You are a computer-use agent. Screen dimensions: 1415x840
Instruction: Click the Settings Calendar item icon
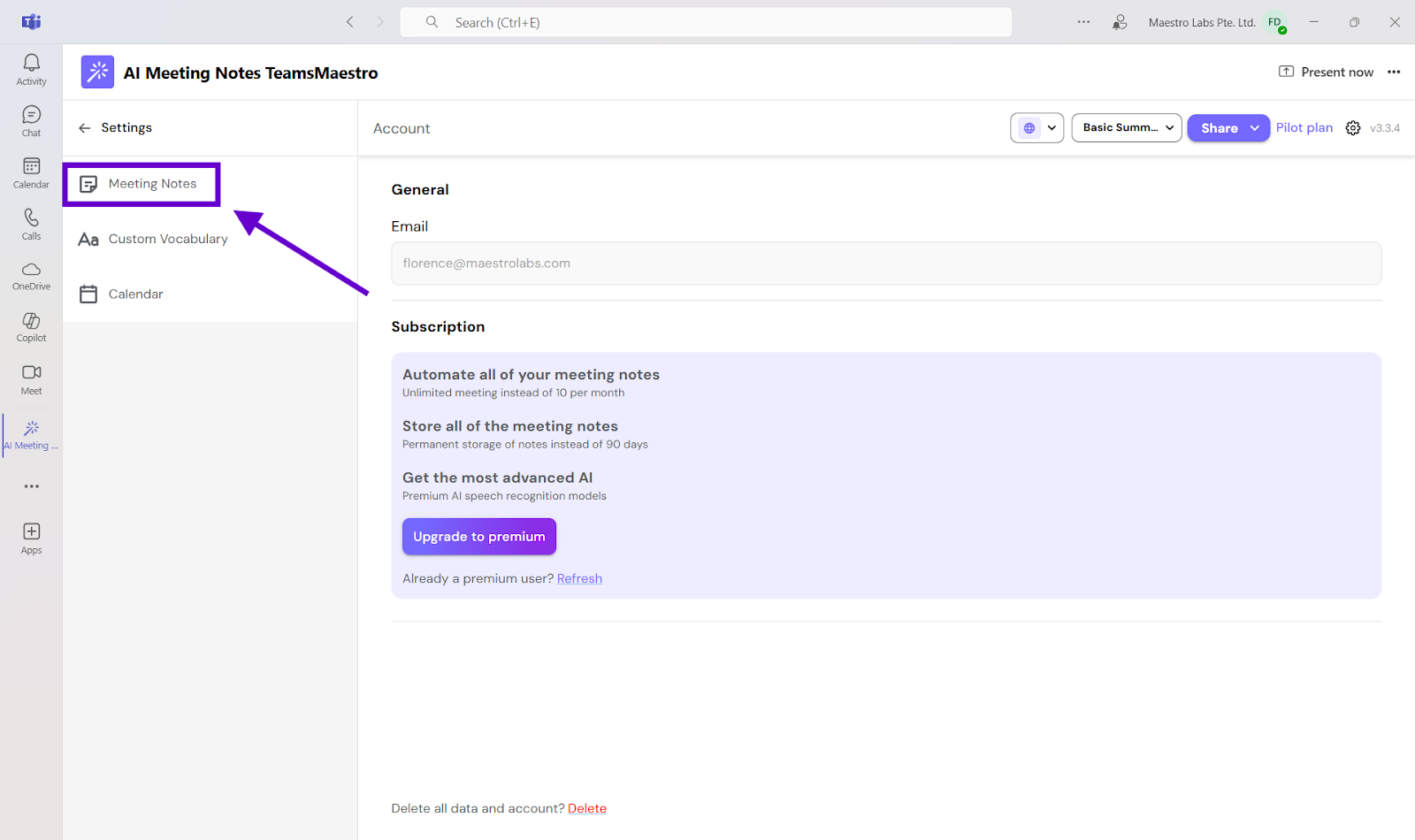coord(88,294)
